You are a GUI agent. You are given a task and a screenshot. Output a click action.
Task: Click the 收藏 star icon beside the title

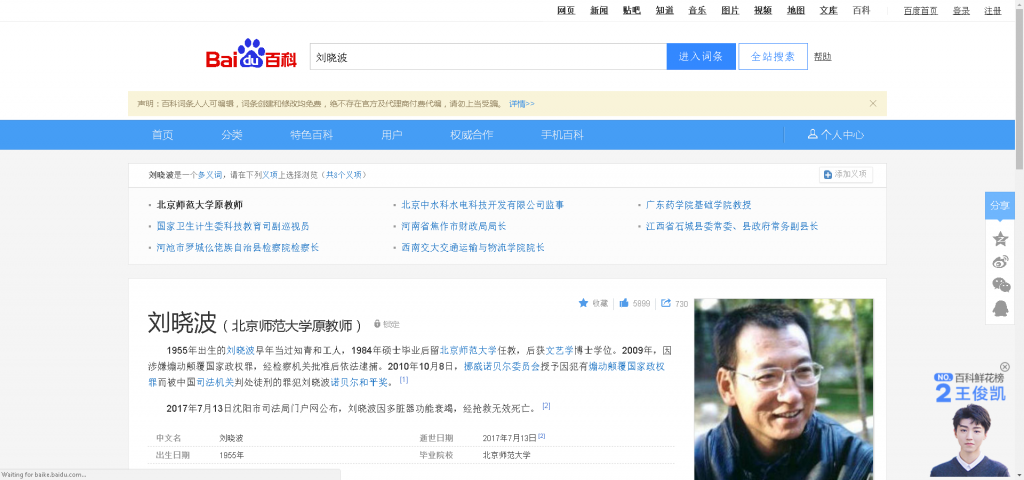[584, 303]
